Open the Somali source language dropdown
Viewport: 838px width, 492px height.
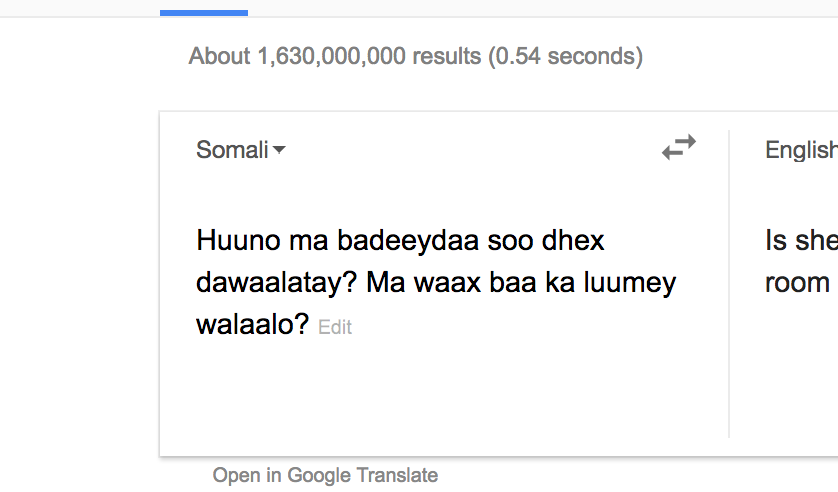point(240,150)
